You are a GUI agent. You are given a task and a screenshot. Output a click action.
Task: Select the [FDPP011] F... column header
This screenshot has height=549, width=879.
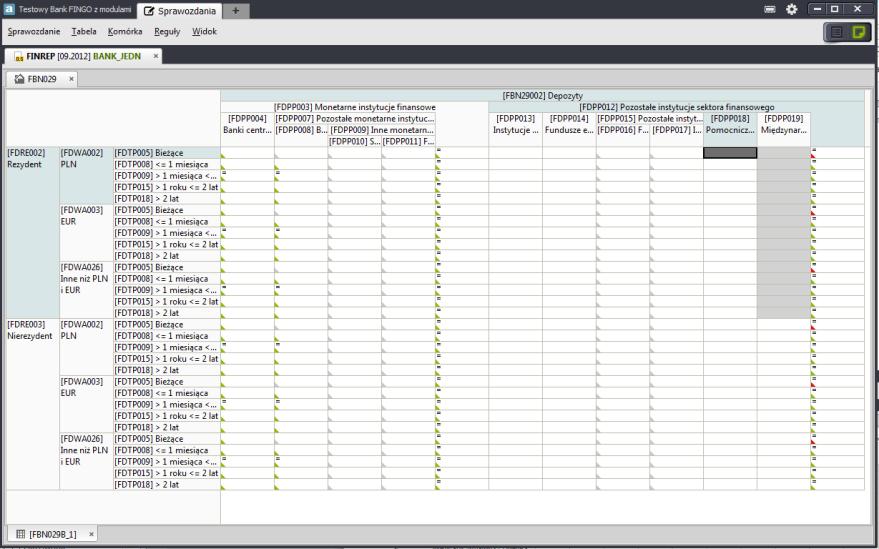tap(409, 141)
